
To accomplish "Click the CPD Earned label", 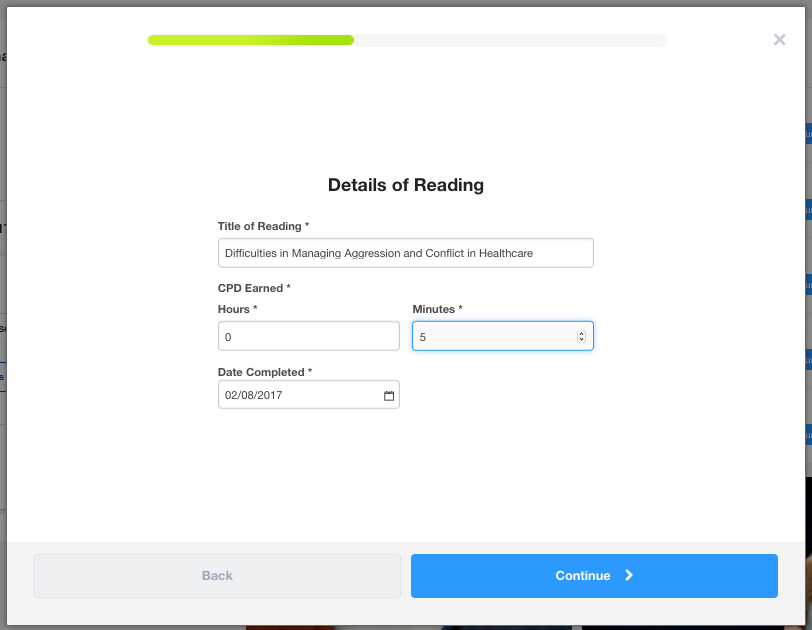I will click(x=254, y=288).
